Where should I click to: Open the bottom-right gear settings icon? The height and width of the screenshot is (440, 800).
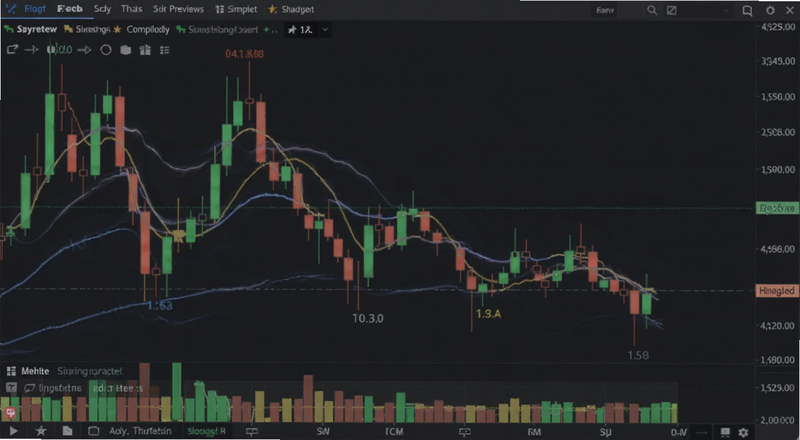743,432
